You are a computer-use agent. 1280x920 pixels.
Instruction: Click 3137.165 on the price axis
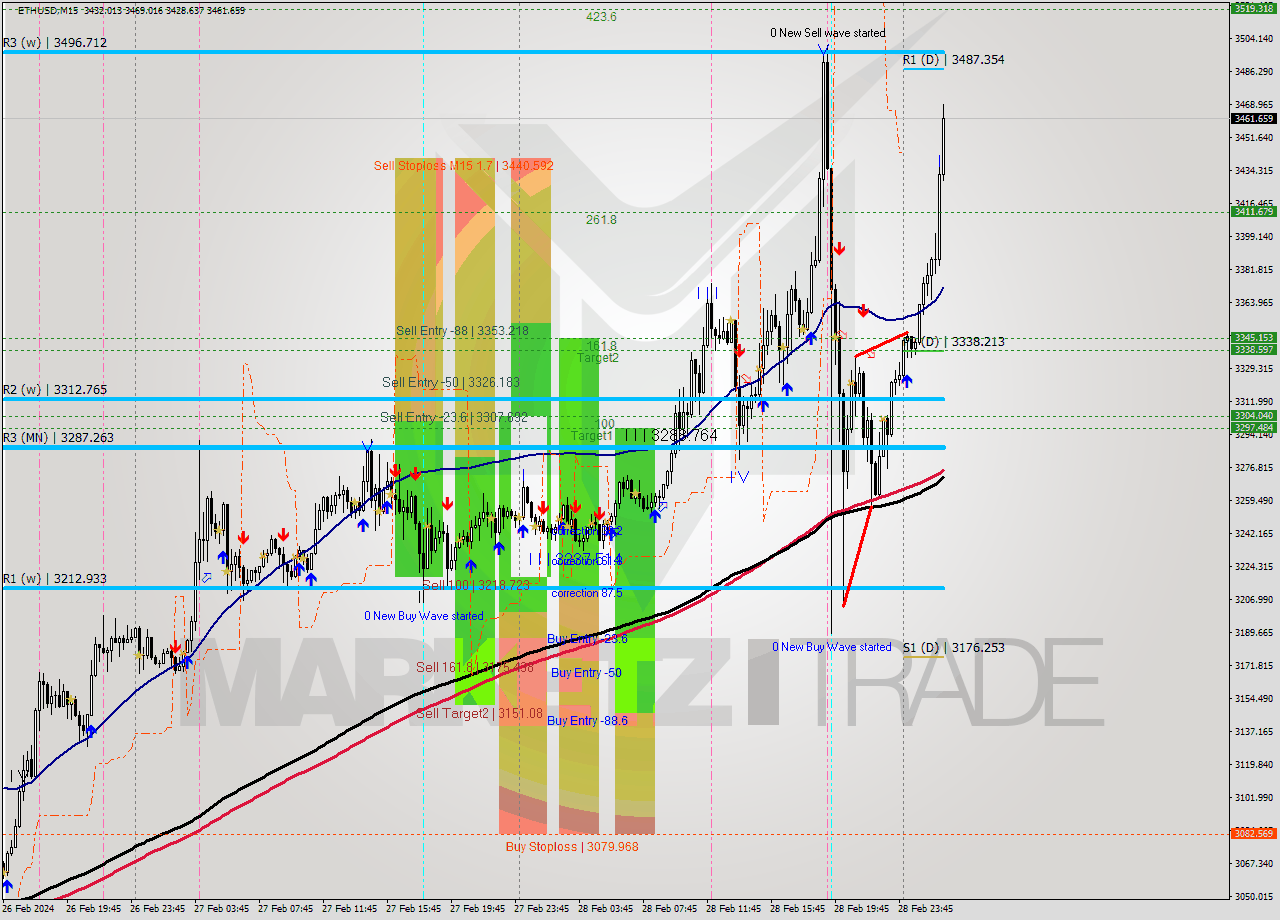1253,731
